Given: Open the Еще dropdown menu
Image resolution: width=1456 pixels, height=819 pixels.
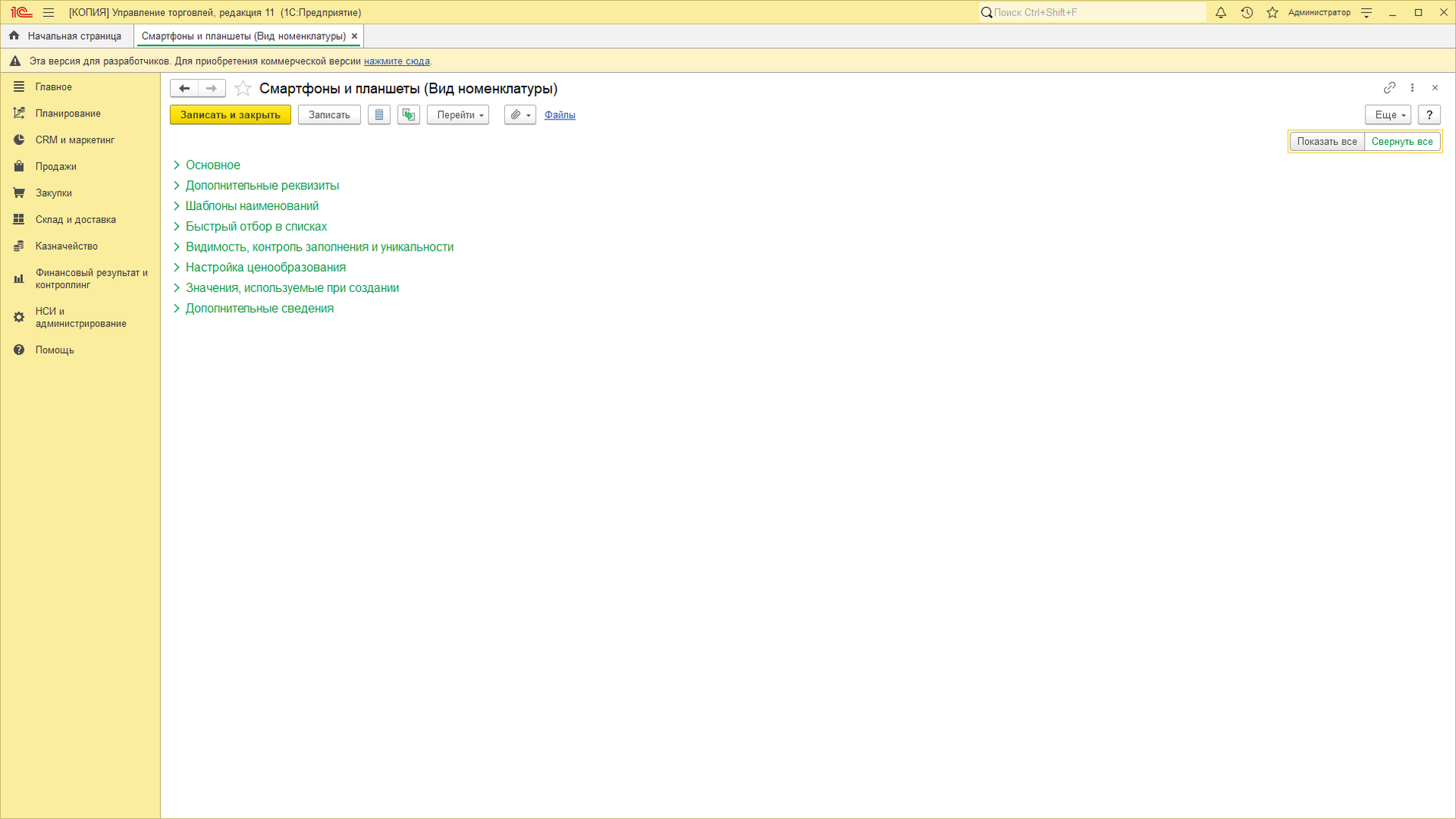Looking at the screenshot, I should point(1388,115).
